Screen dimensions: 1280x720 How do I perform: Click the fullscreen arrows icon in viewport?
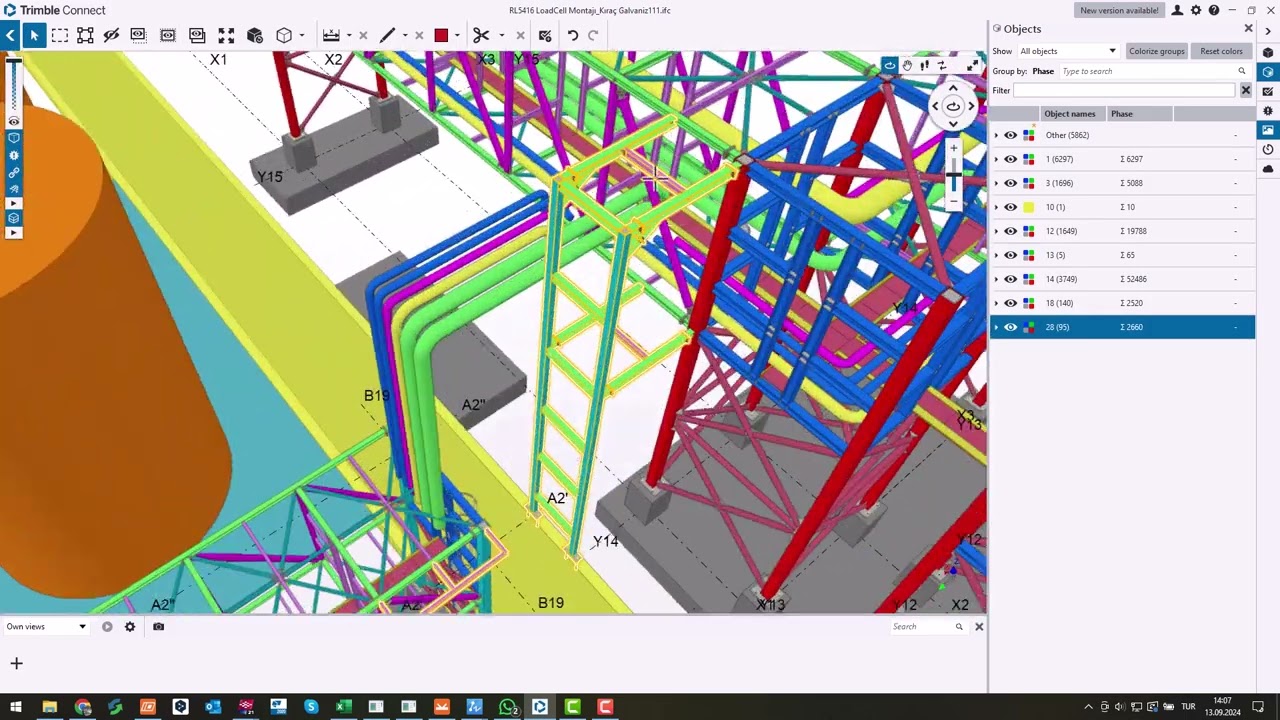click(x=973, y=66)
